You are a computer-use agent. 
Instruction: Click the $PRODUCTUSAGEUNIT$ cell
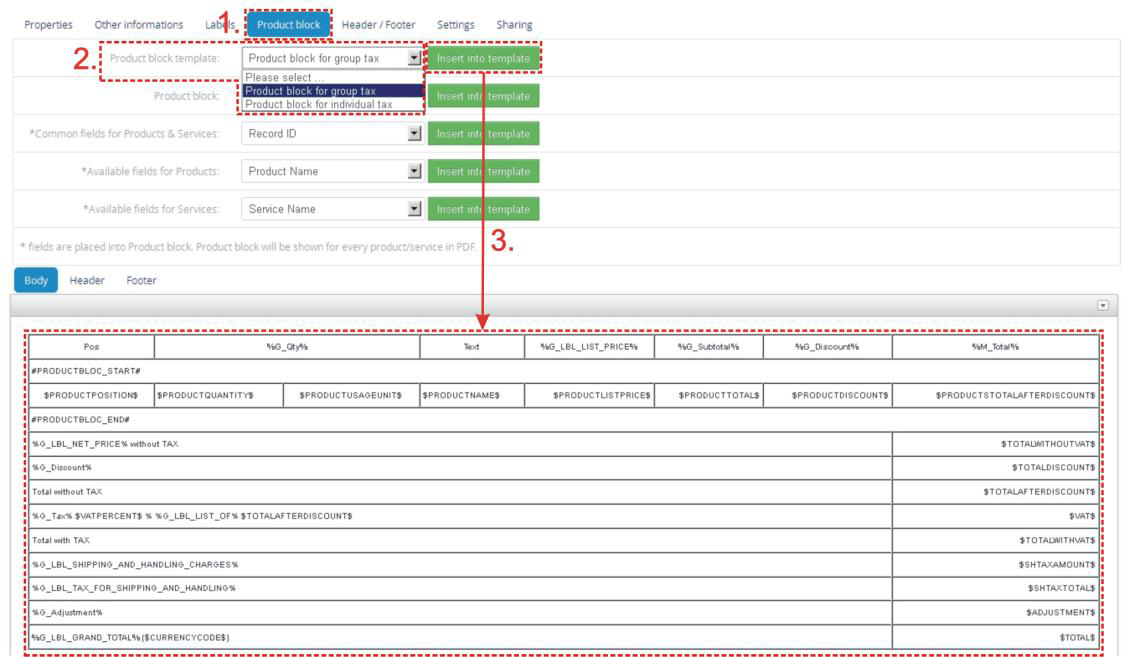click(351, 395)
